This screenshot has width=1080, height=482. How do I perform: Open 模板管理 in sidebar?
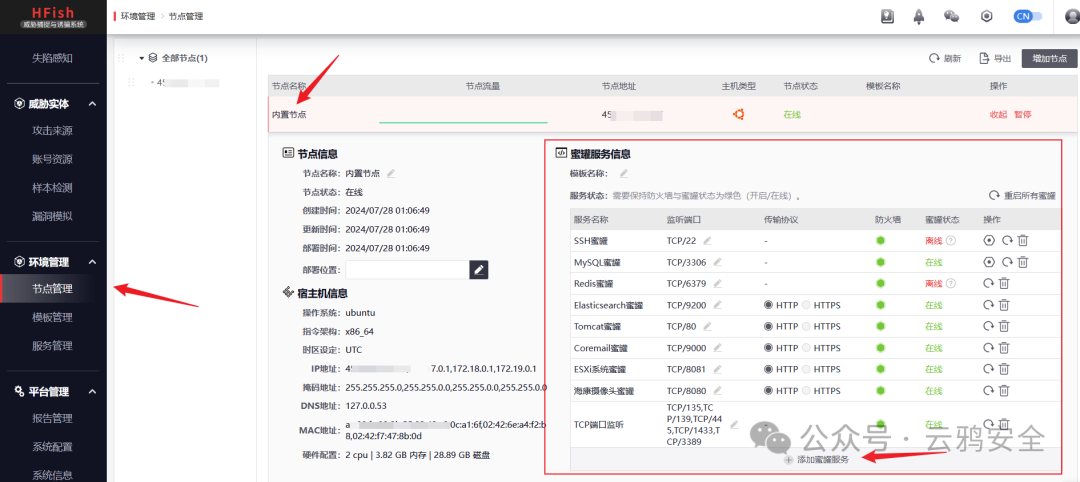[52, 317]
